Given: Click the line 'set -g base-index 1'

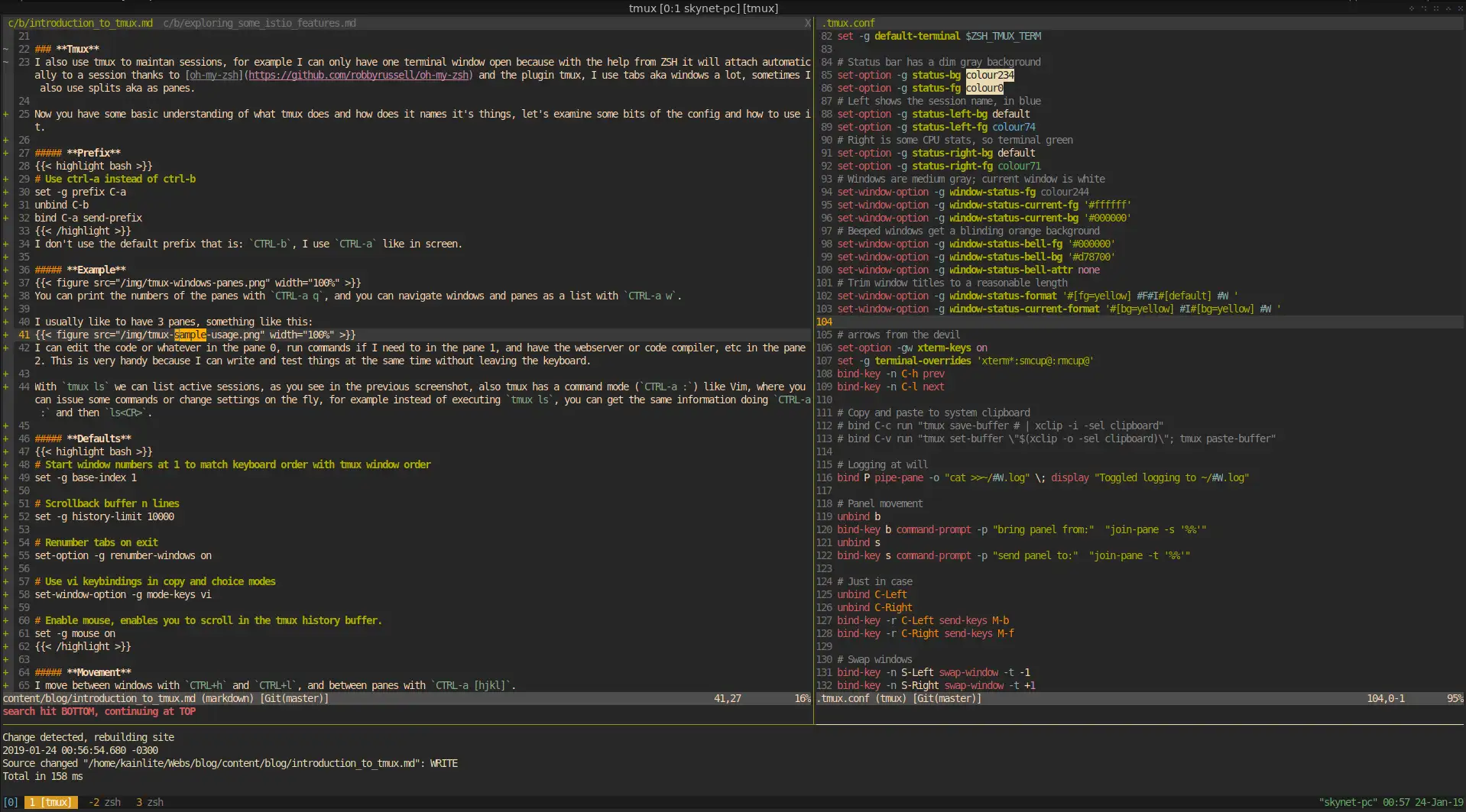Looking at the screenshot, I should coord(86,477).
